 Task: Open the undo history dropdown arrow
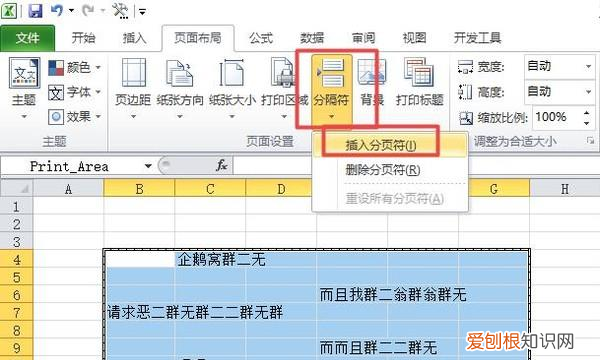(x=71, y=11)
